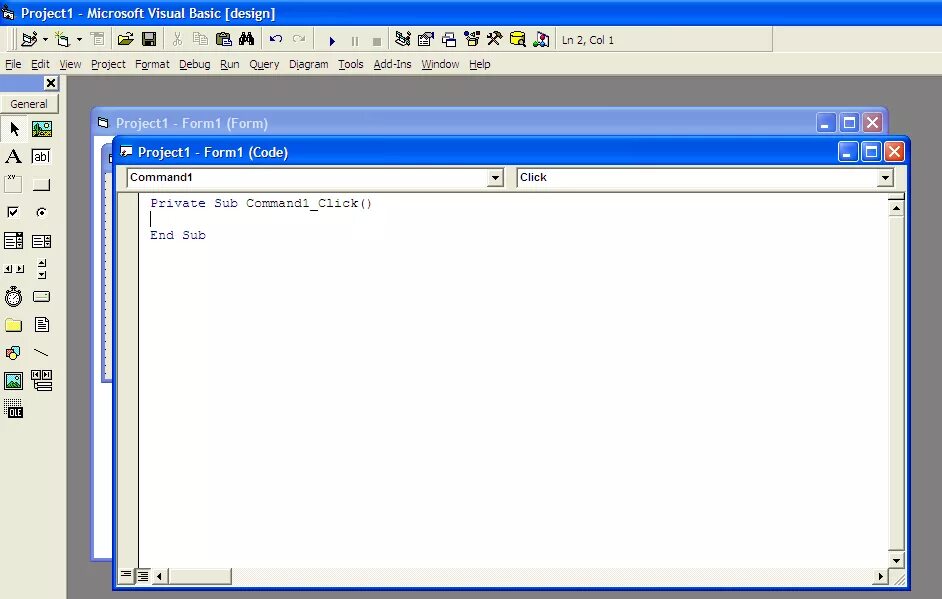Open the Menu Editor toolbar icon
The height and width of the screenshot is (599, 942).
97,40
